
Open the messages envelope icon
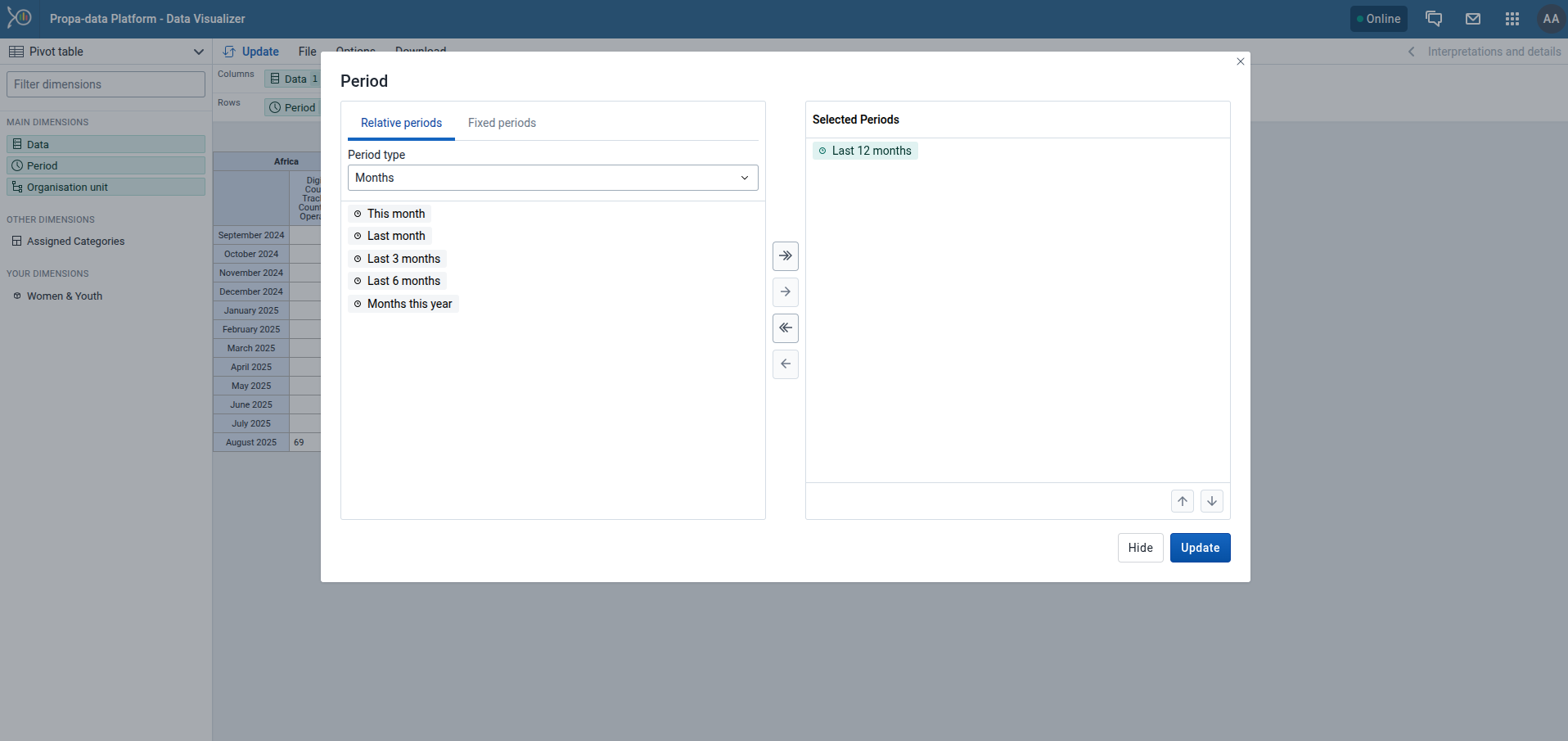click(1472, 19)
